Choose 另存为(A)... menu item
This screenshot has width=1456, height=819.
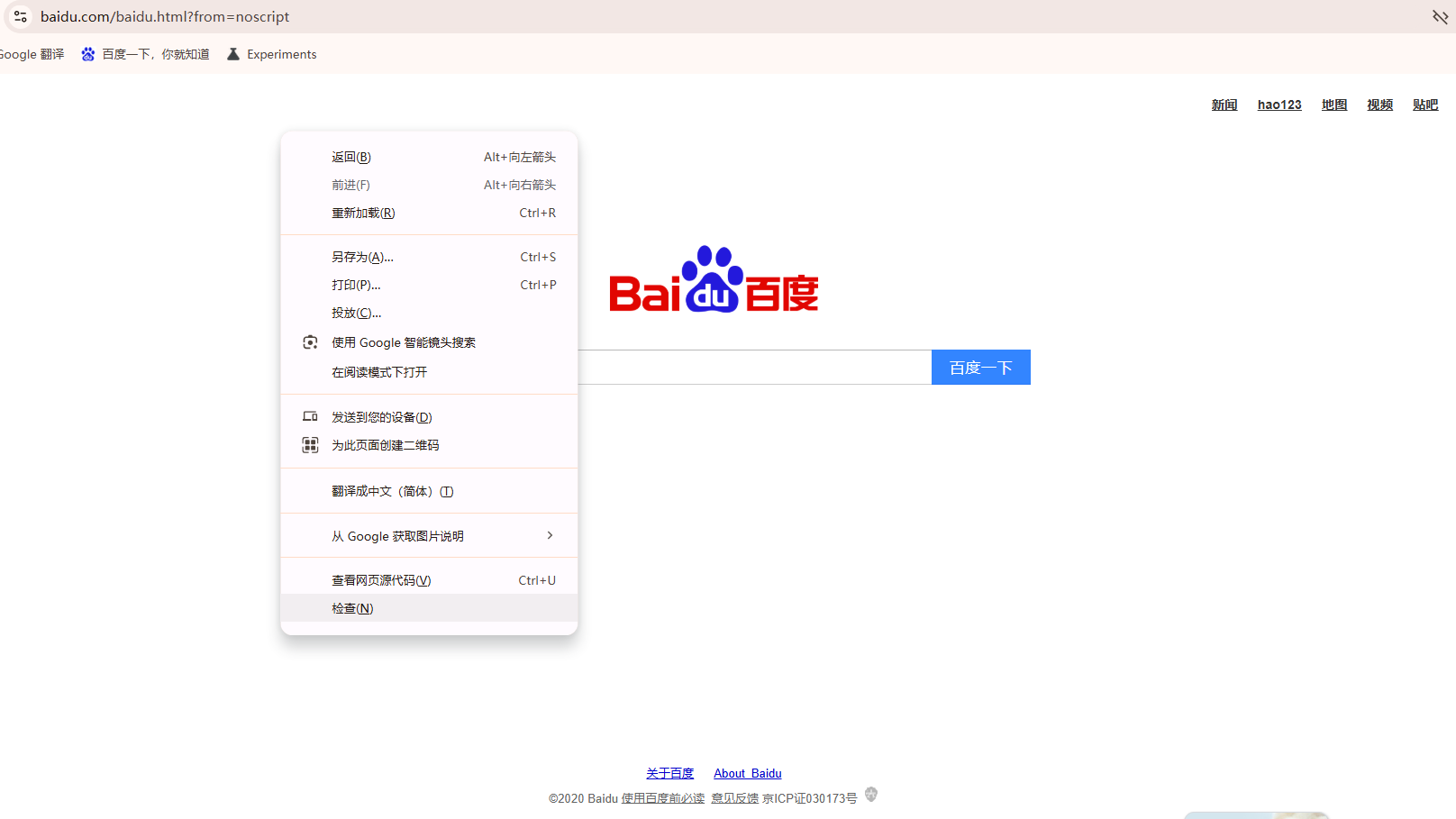pos(429,257)
